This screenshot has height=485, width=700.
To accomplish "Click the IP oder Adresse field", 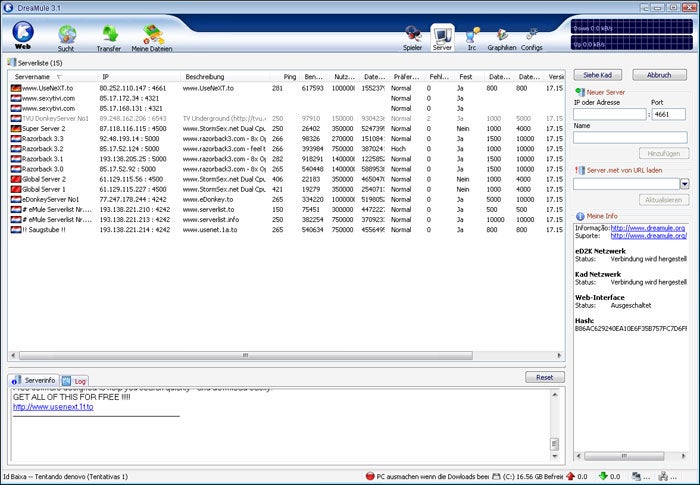I will 610,114.
